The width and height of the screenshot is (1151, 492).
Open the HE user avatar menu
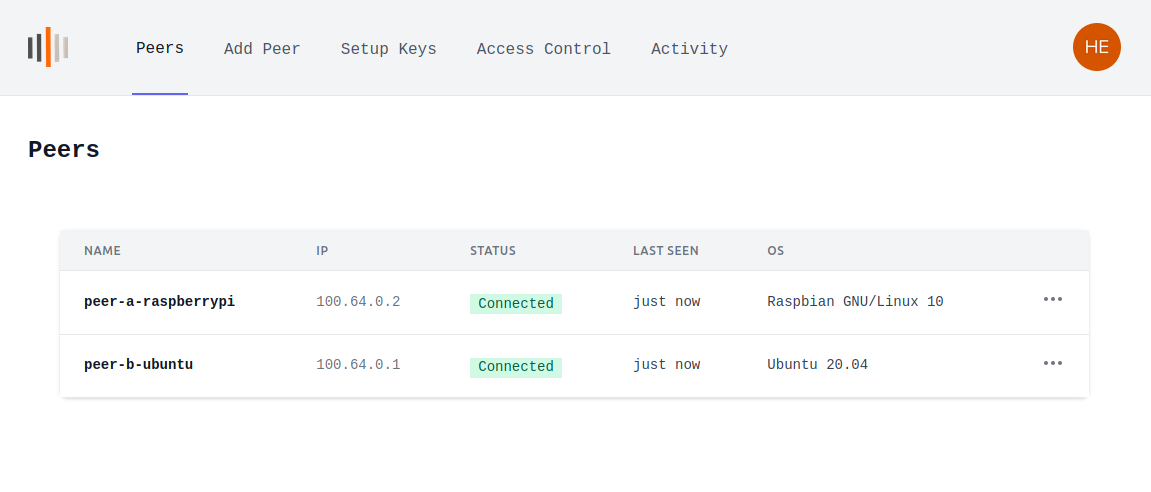pos(1096,47)
